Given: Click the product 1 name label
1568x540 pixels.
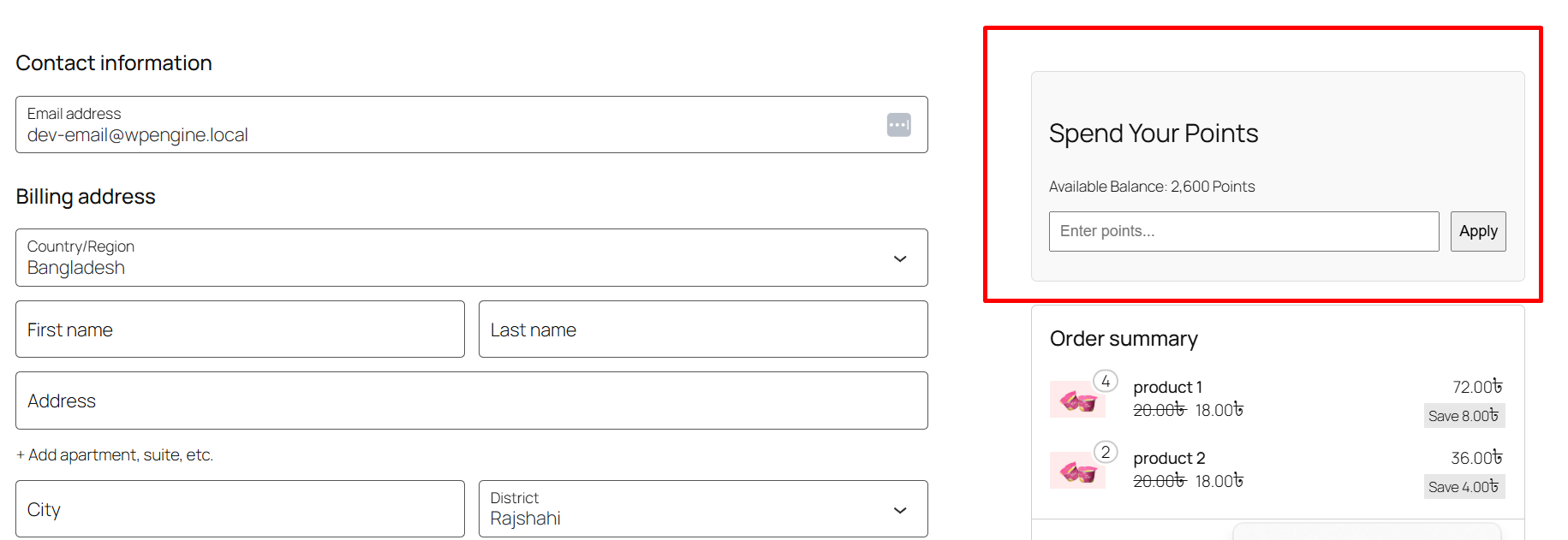Looking at the screenshot, I should [x=1168, y=387].
